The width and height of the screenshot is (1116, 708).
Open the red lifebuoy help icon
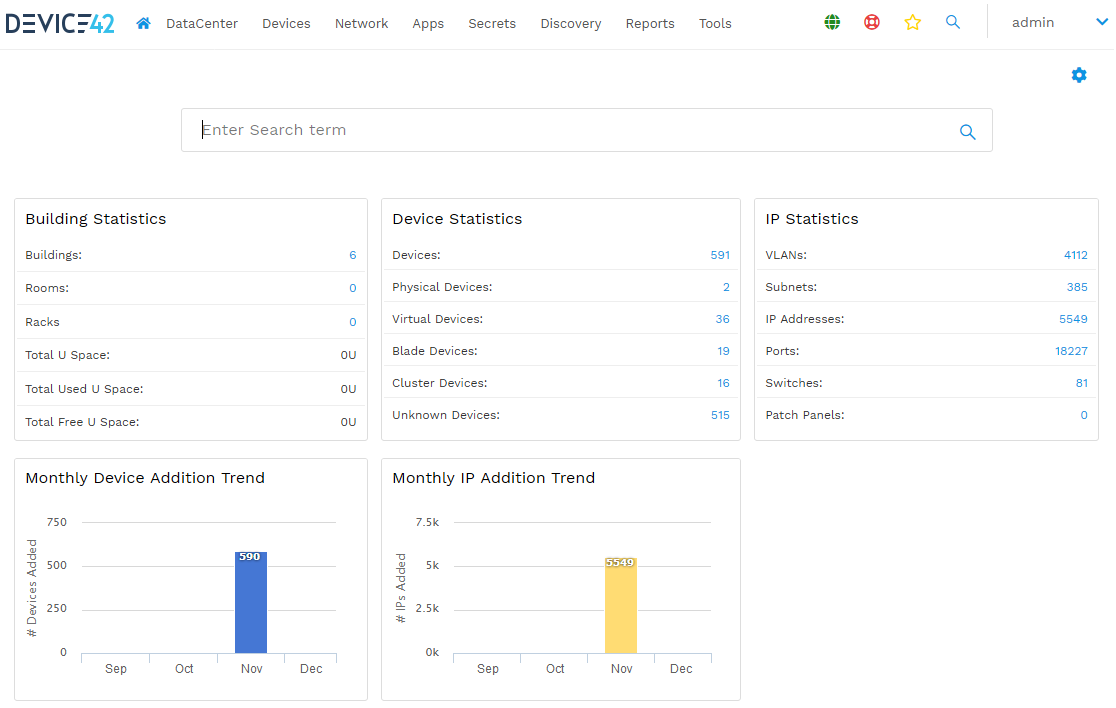tap(872, 22)
